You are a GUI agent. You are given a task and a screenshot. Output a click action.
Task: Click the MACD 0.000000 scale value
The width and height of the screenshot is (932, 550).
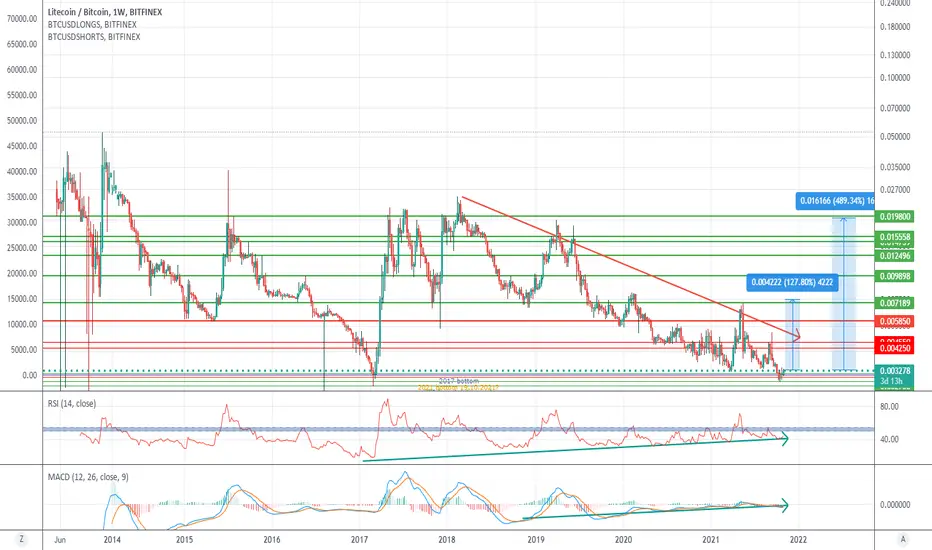(x=895, y=504)
